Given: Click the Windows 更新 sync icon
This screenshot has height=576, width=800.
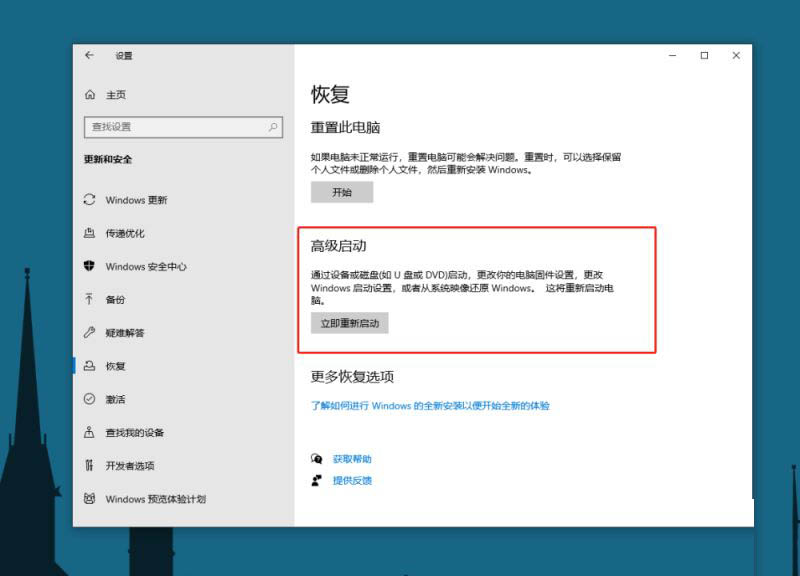Looking at the screenshot, I should pyautogui.click(x=89, y=199).
